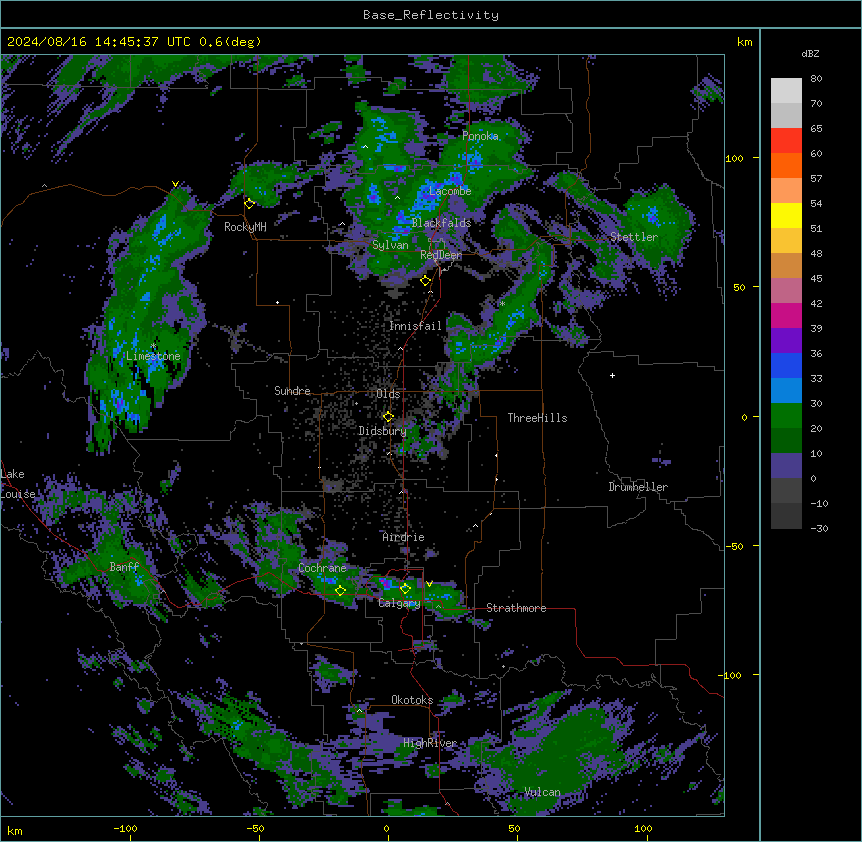Click the 80 value in dBZ legend
862x842 pixels.
click(x=816, y=79)
